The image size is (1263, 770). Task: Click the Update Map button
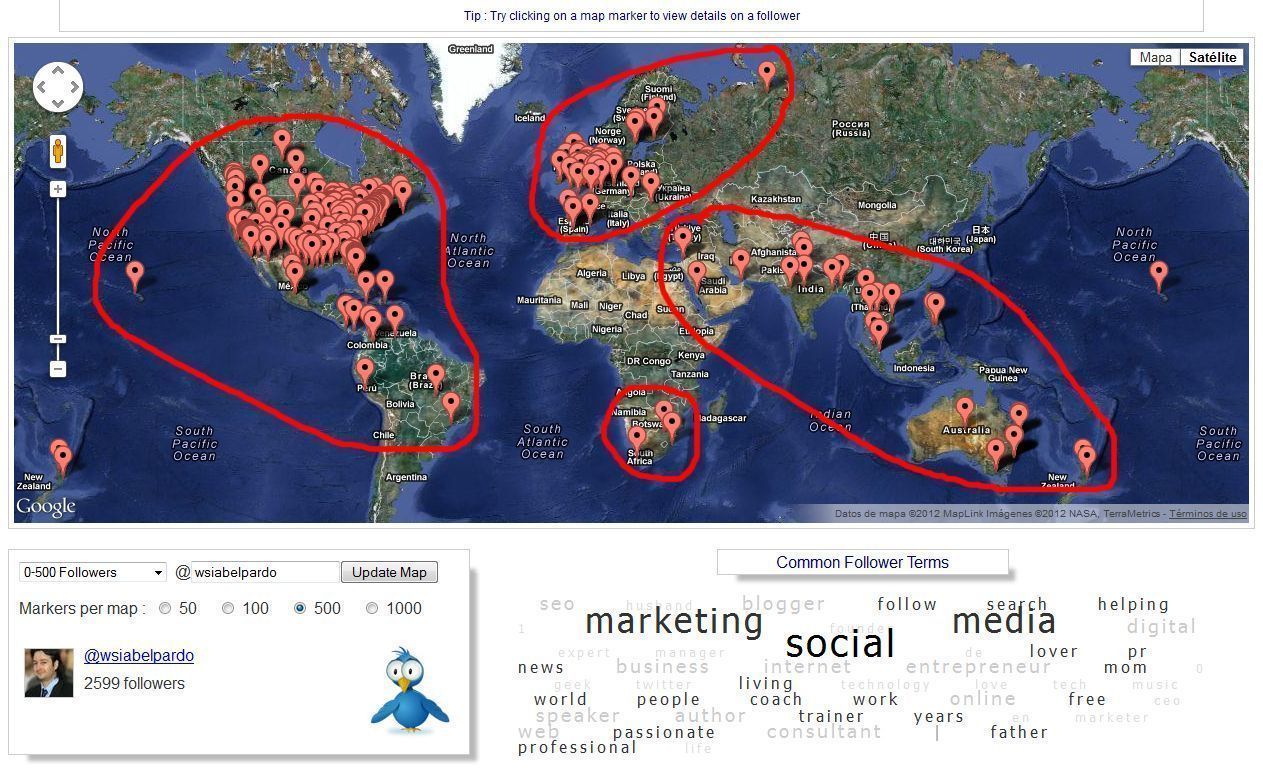[389, 572]
